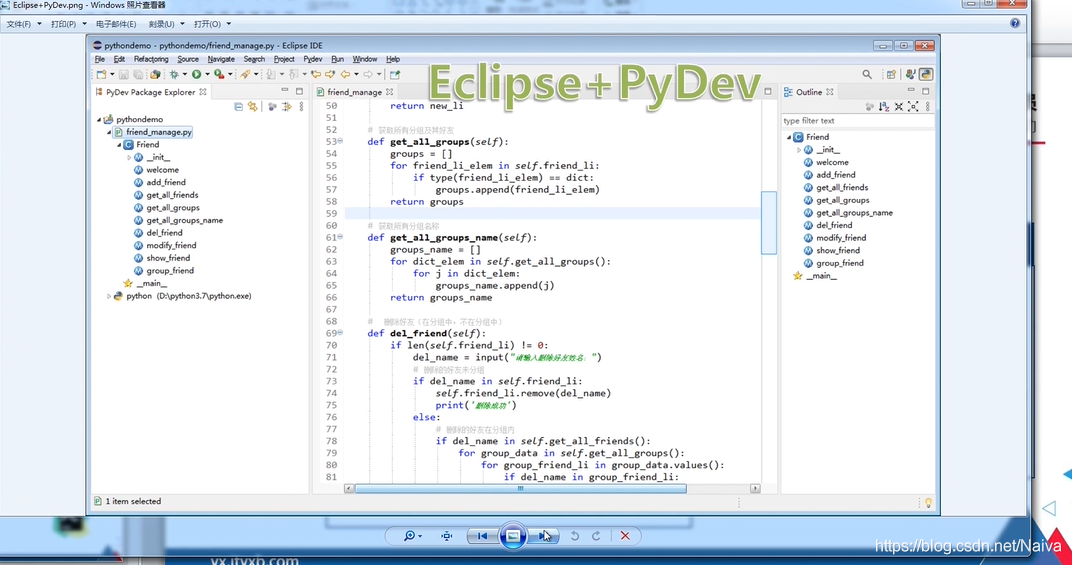The image size is (1072, 565).
Task: Maximize the editor area
Action: tap(768, 91)
